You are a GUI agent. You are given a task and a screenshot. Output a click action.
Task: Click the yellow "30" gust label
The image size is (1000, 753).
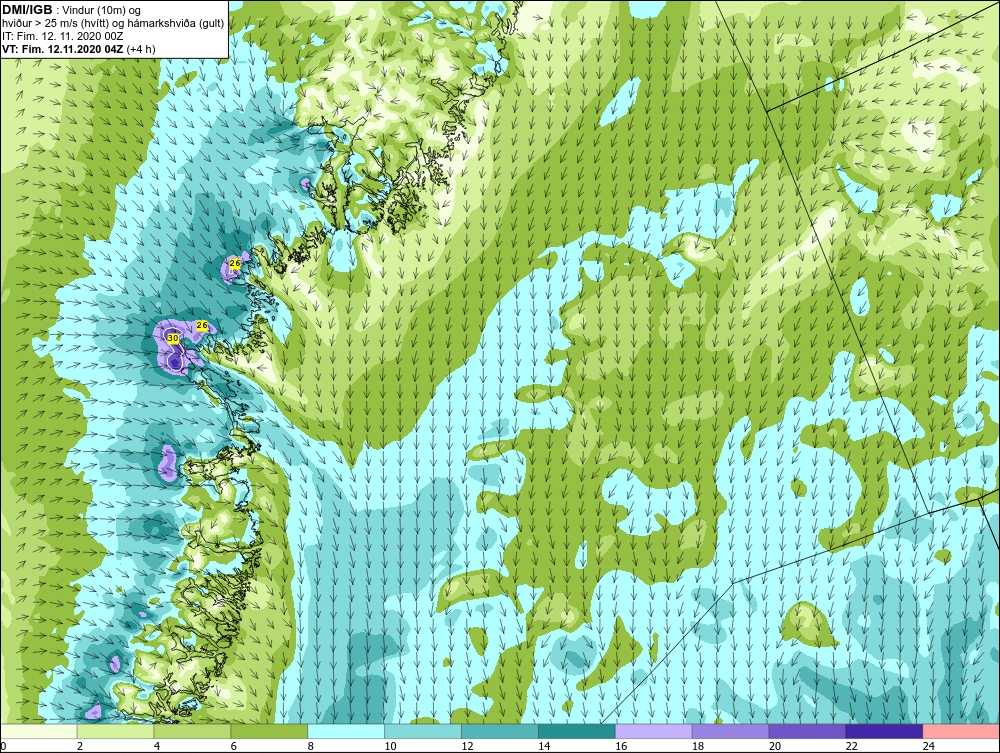172,338
